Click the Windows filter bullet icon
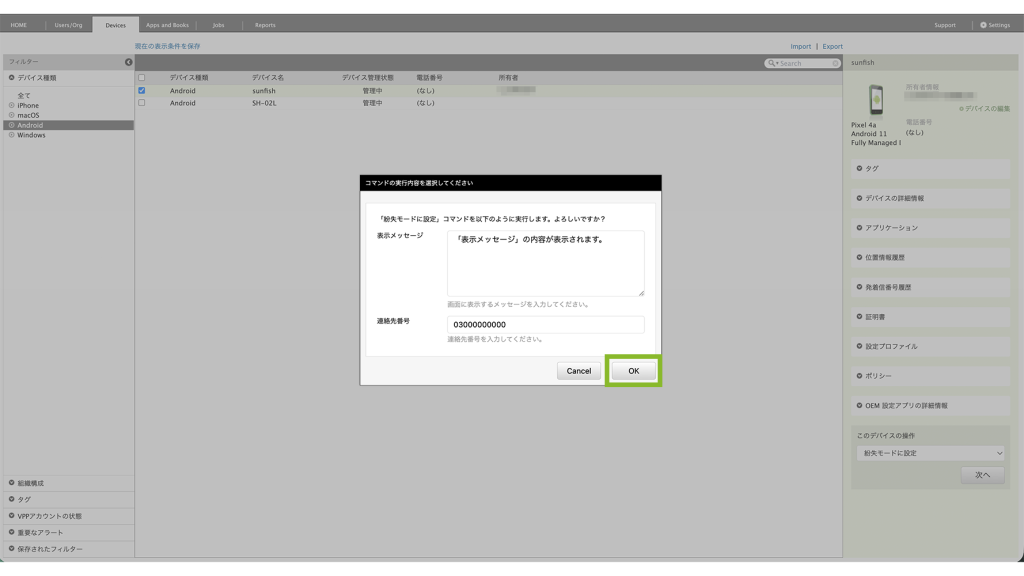 click(12, 135)
